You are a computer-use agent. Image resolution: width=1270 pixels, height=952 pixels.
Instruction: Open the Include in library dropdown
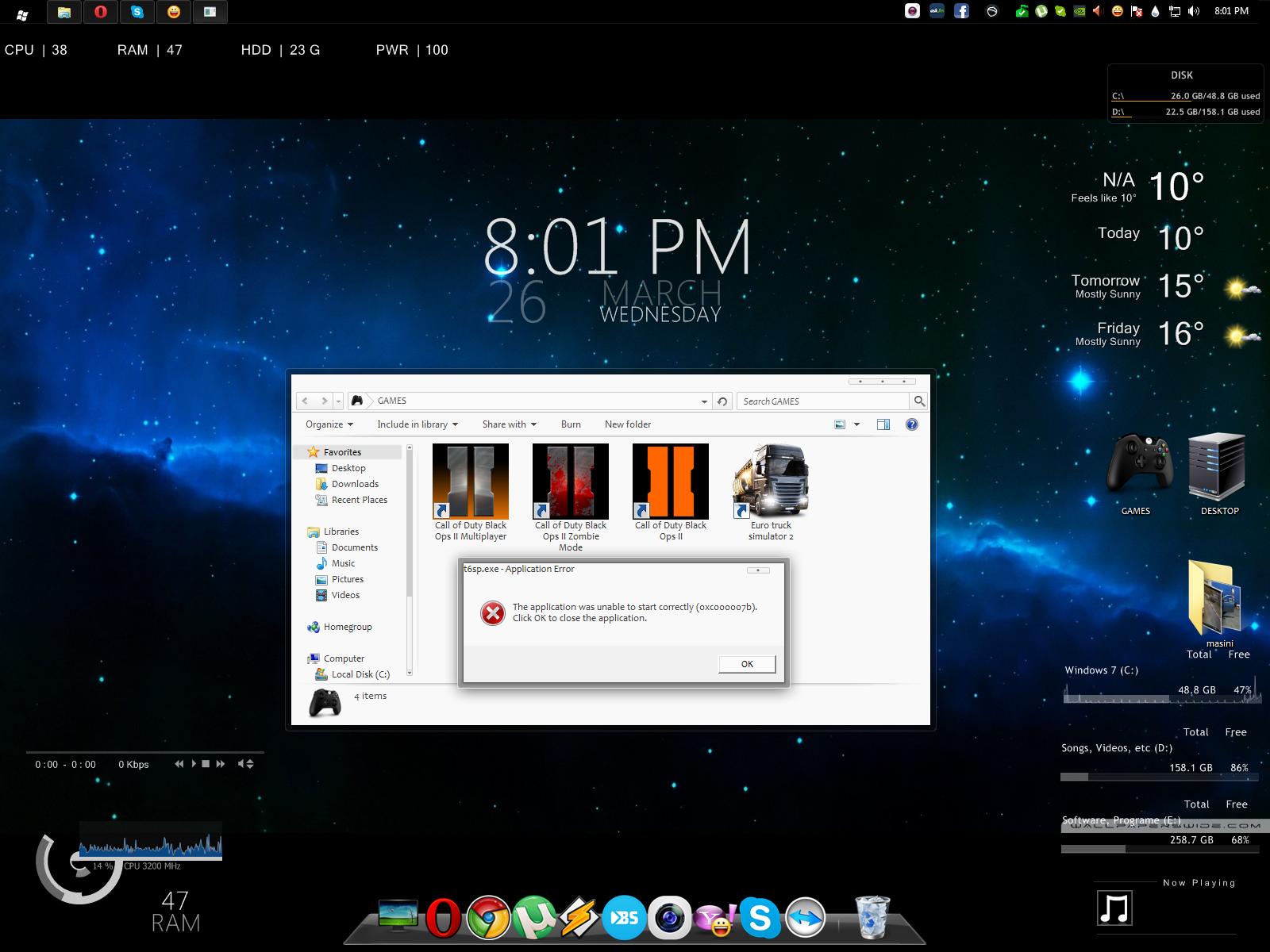[x=418, y=424]
